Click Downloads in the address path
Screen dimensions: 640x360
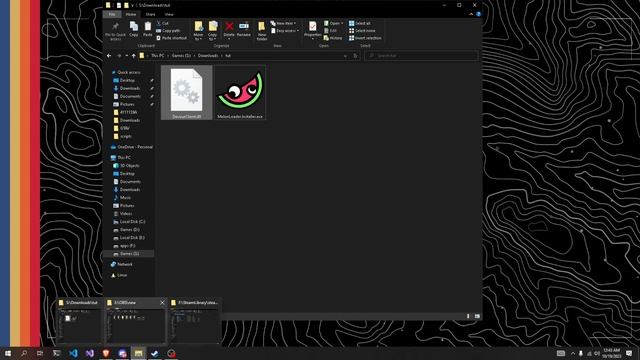[208, 56]
